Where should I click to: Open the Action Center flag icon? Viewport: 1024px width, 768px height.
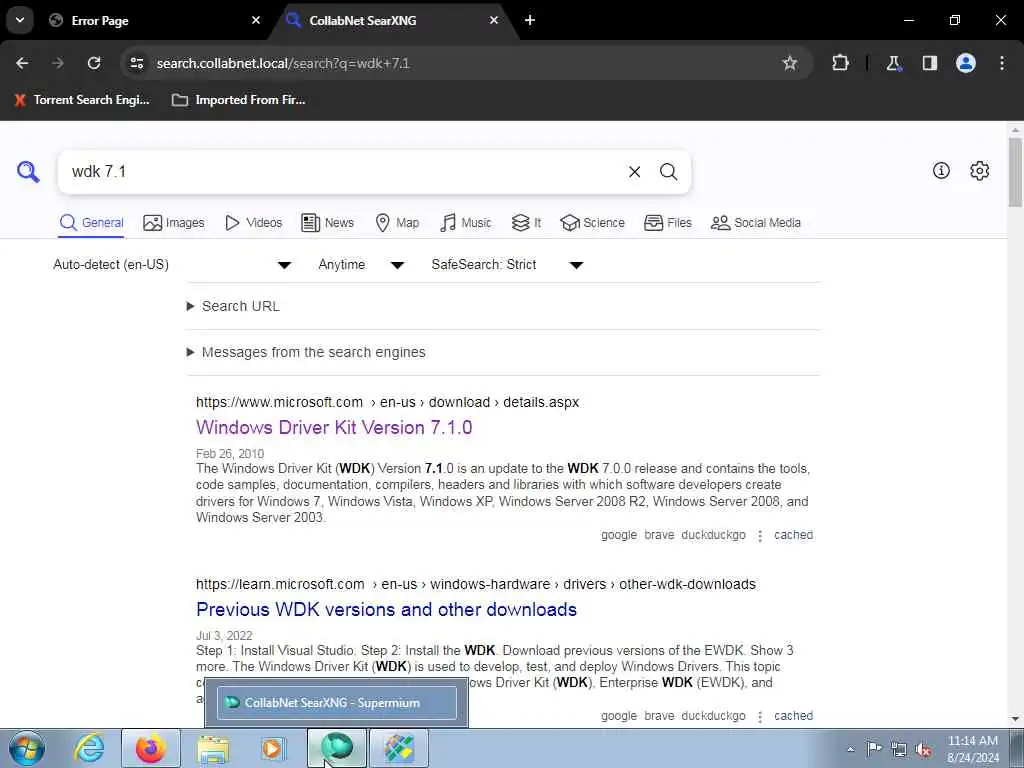tap(874, 748)
